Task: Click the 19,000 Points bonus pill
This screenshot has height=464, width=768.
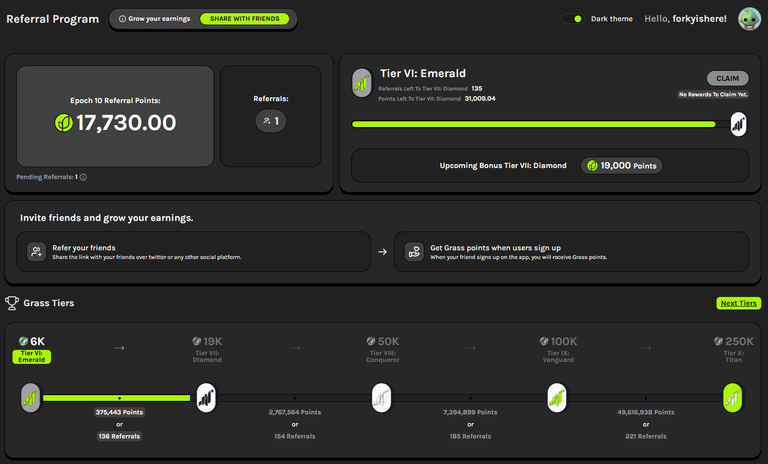Action: [x=622, y=166]
